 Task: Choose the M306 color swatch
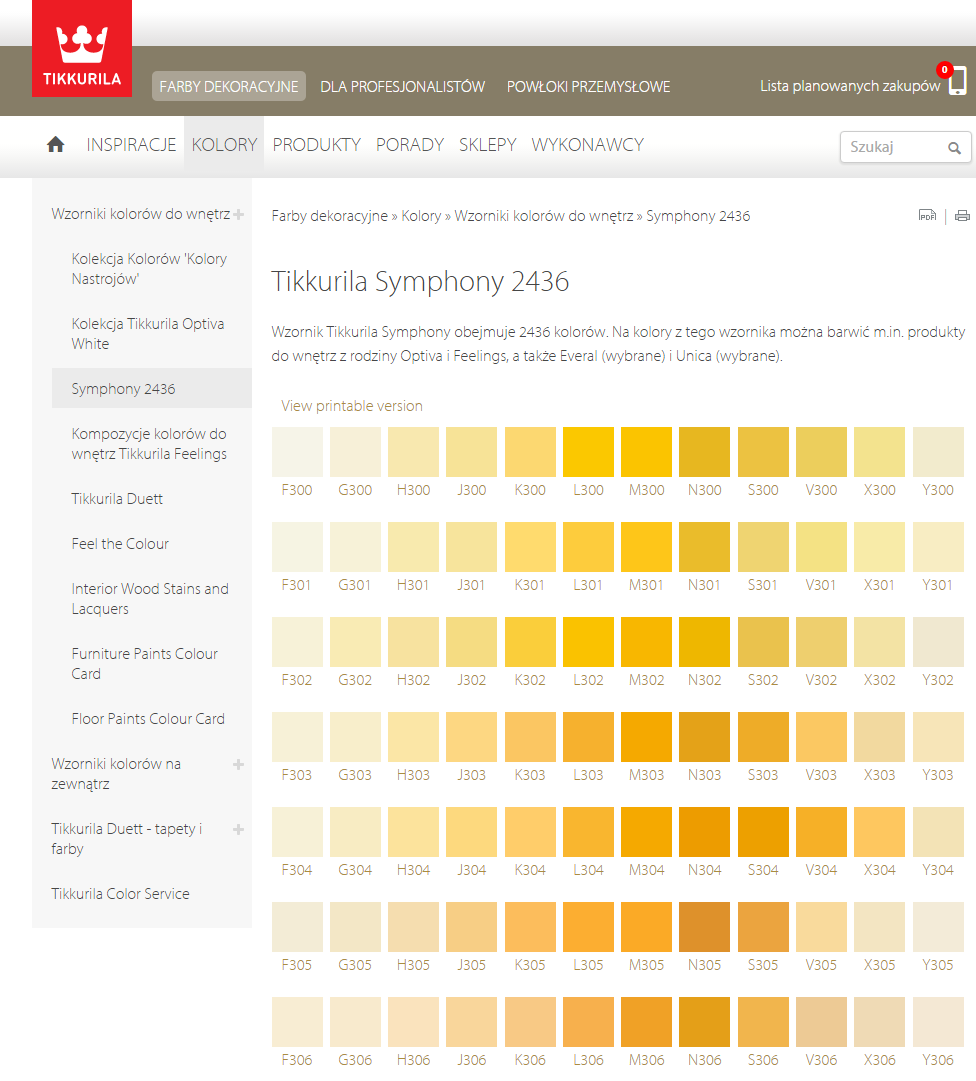point(647,1022)
